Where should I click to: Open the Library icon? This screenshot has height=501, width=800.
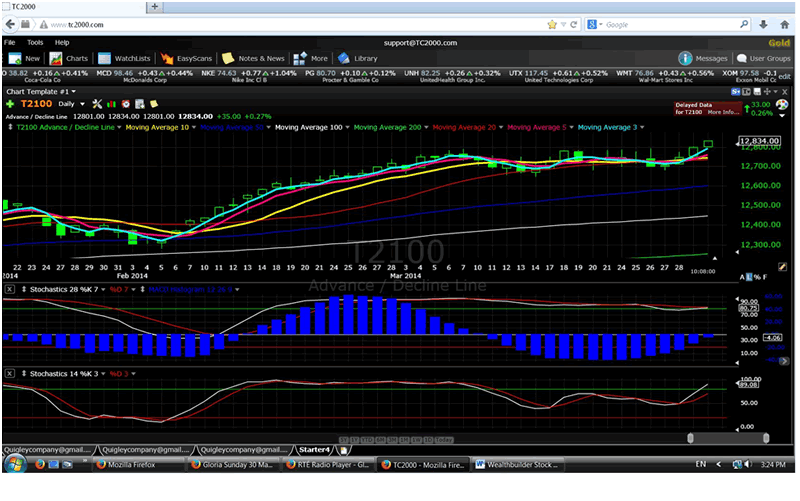[344, 58]
